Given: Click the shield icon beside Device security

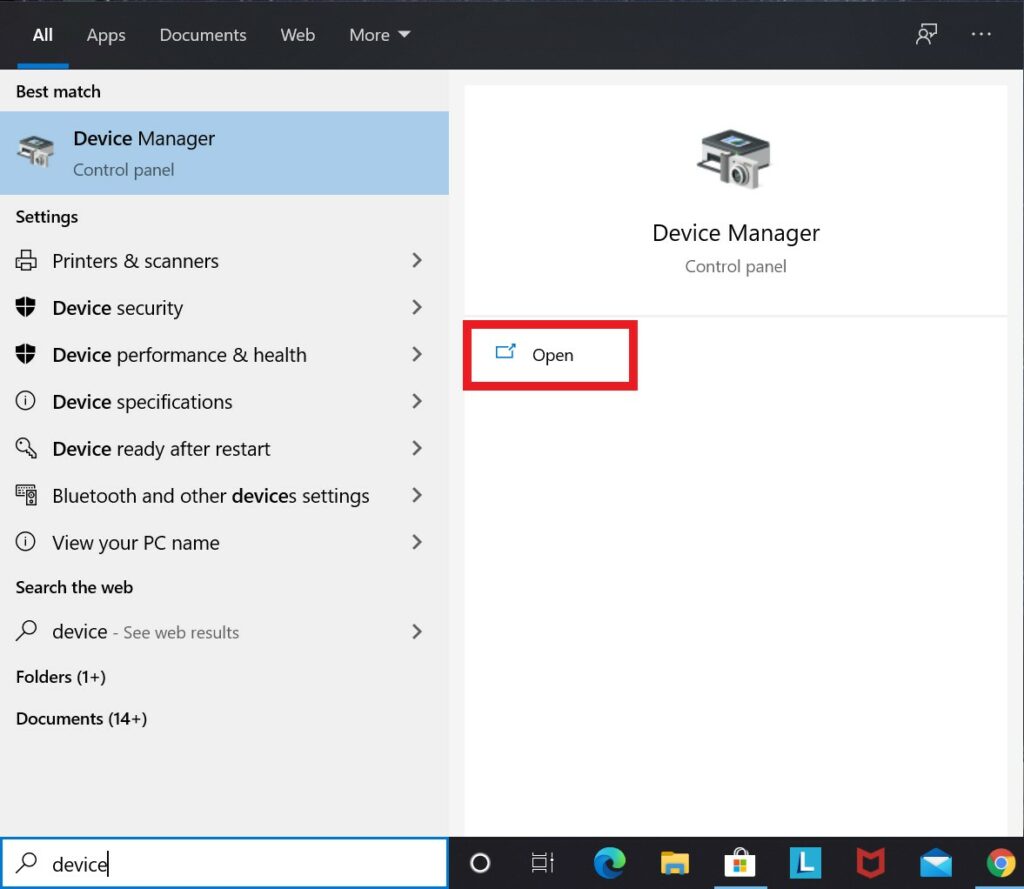Looking at the screenshot, I should click(x=25, y=306).
